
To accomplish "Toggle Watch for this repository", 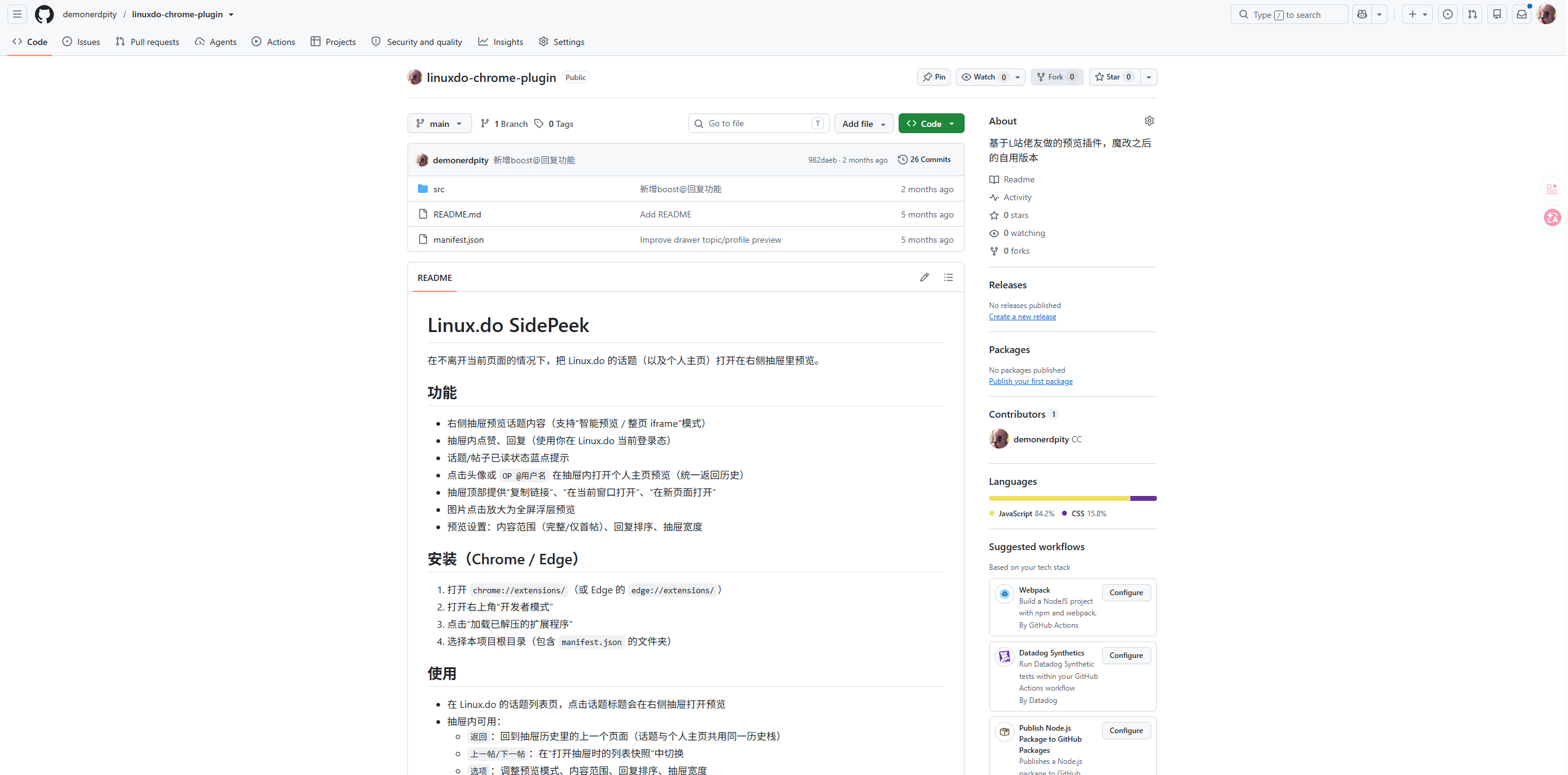I will coord(991,77).
